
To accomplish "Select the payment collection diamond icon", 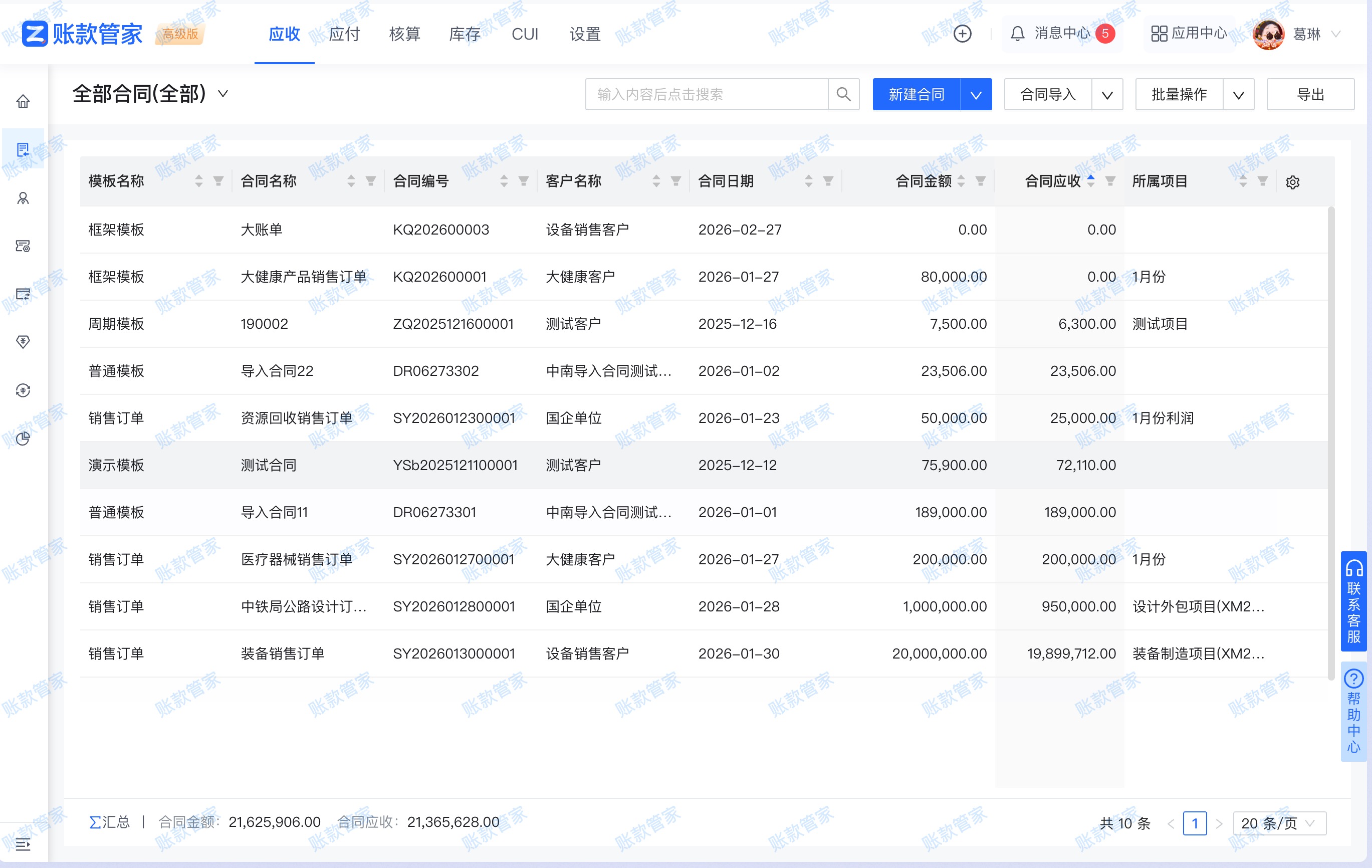I will point(23,342).
